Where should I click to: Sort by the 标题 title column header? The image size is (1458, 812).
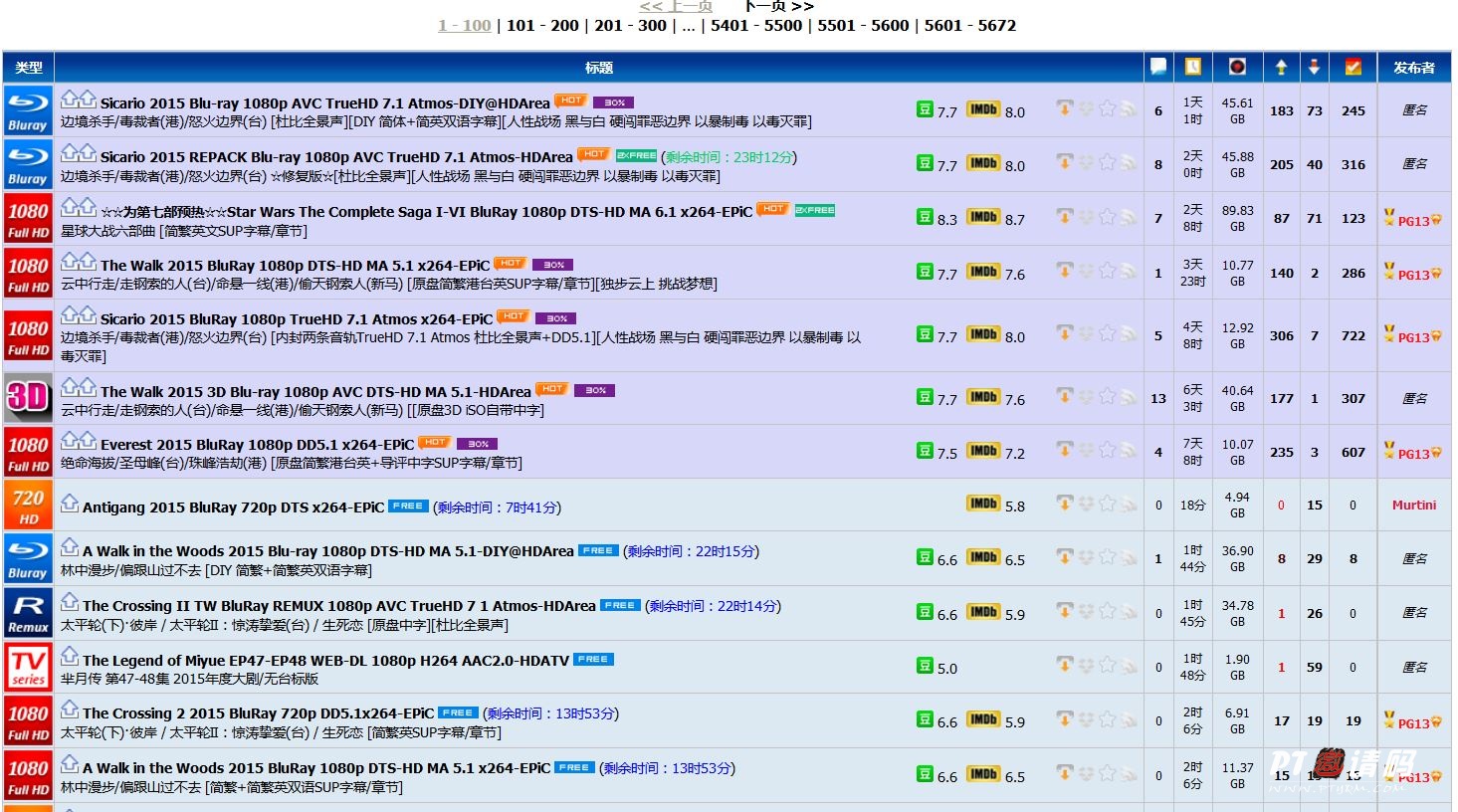[598, 67]
